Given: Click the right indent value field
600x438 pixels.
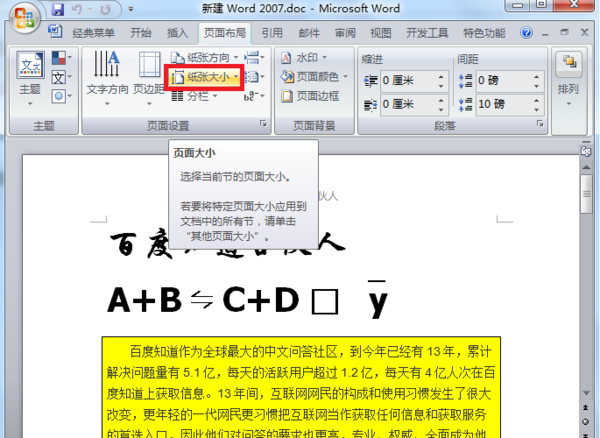Looking at the screenshot, I should click(408, 104).
